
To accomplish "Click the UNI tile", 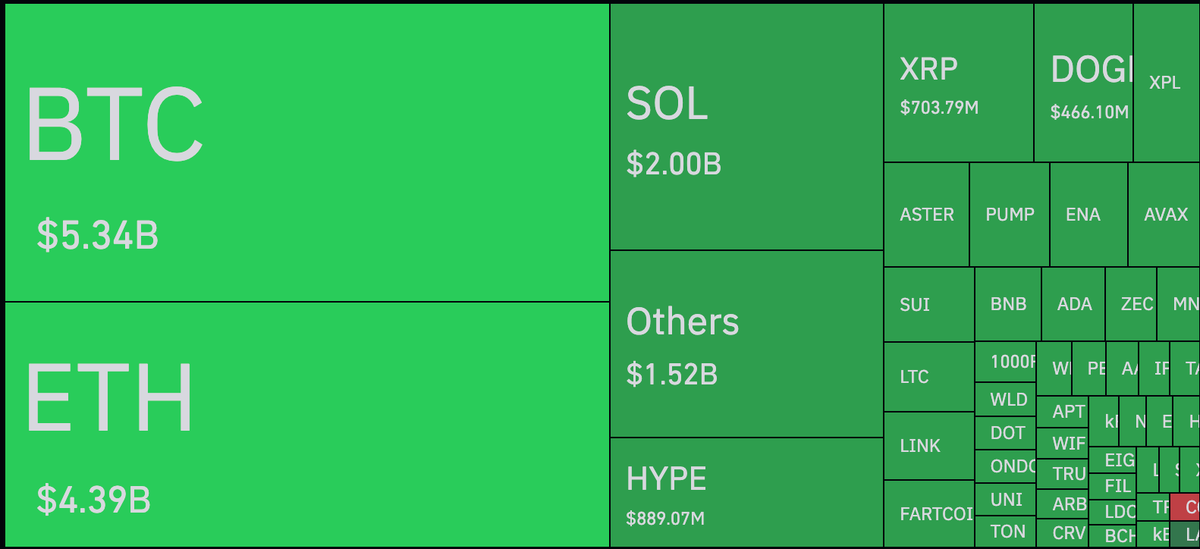I will tap(1006, 499).
